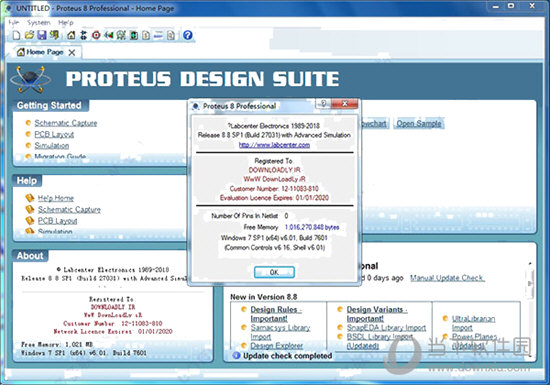The height and width of the screenshot is (385, 550).
Task: Click the Home Page house icon in toolbar
Action: 71,35
